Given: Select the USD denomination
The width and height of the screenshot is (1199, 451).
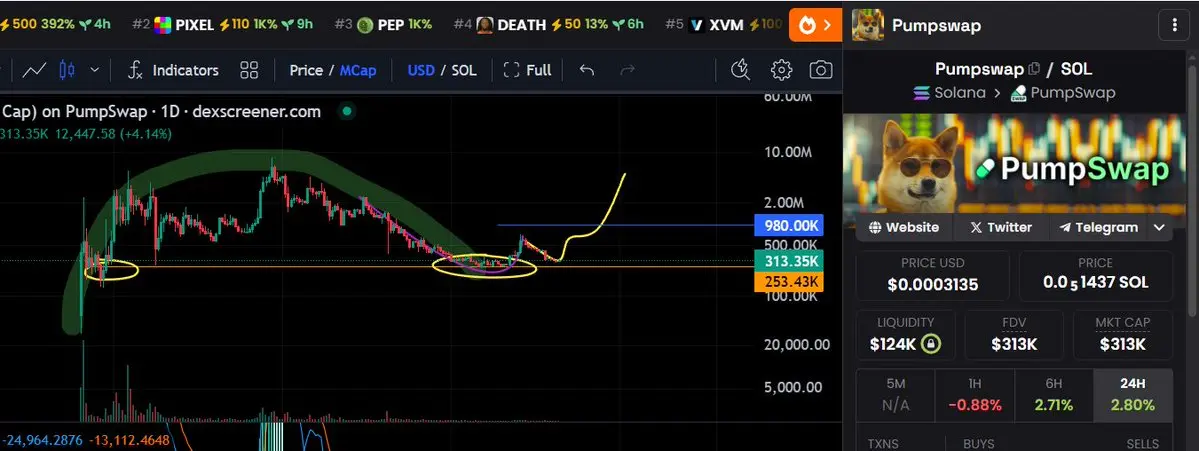Looking at the screenshot, I should pyautogui.click(x=421, y=70).
